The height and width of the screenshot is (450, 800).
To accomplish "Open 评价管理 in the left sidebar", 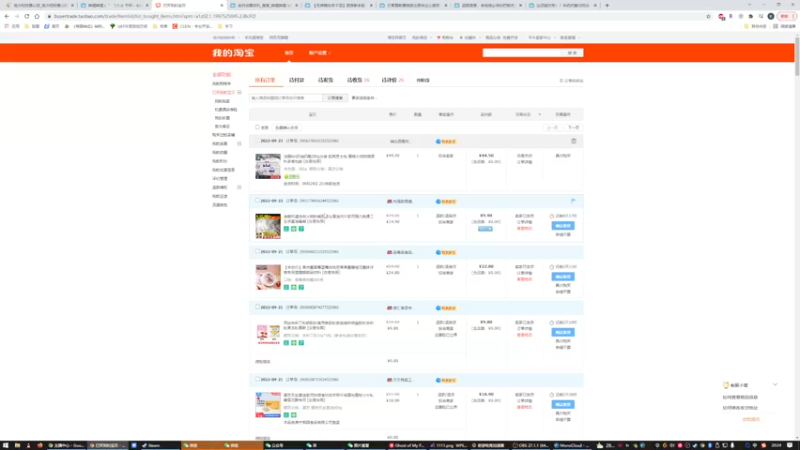I will (220, 179).
